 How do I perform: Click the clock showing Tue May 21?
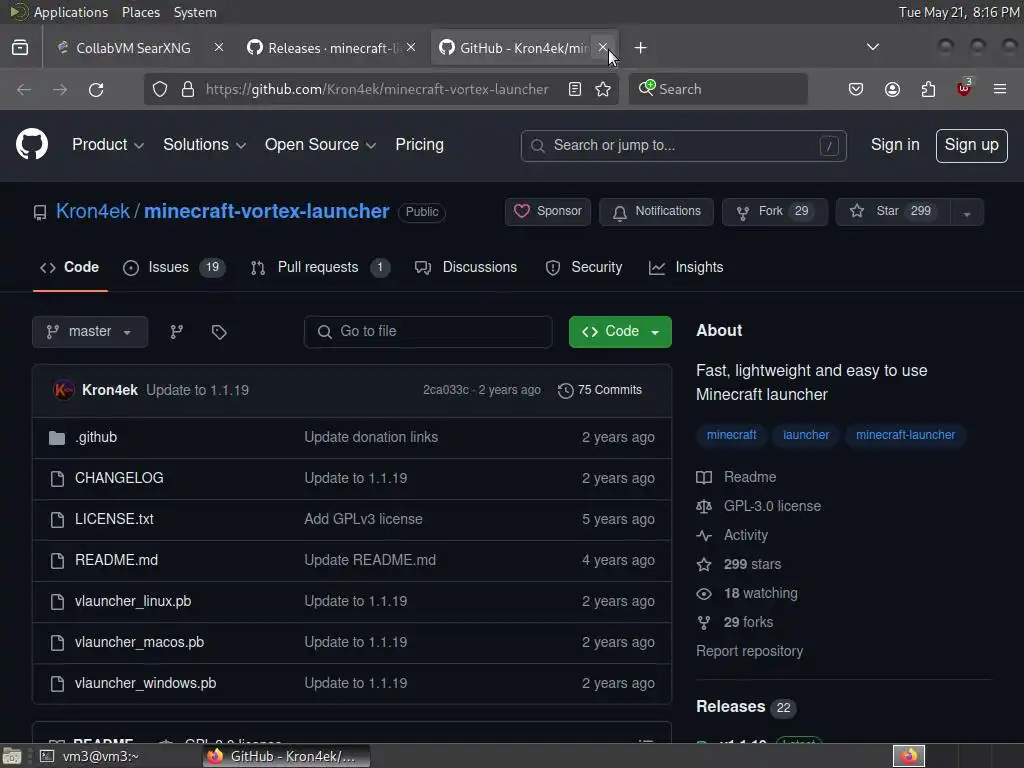click(x=958, y=12)
